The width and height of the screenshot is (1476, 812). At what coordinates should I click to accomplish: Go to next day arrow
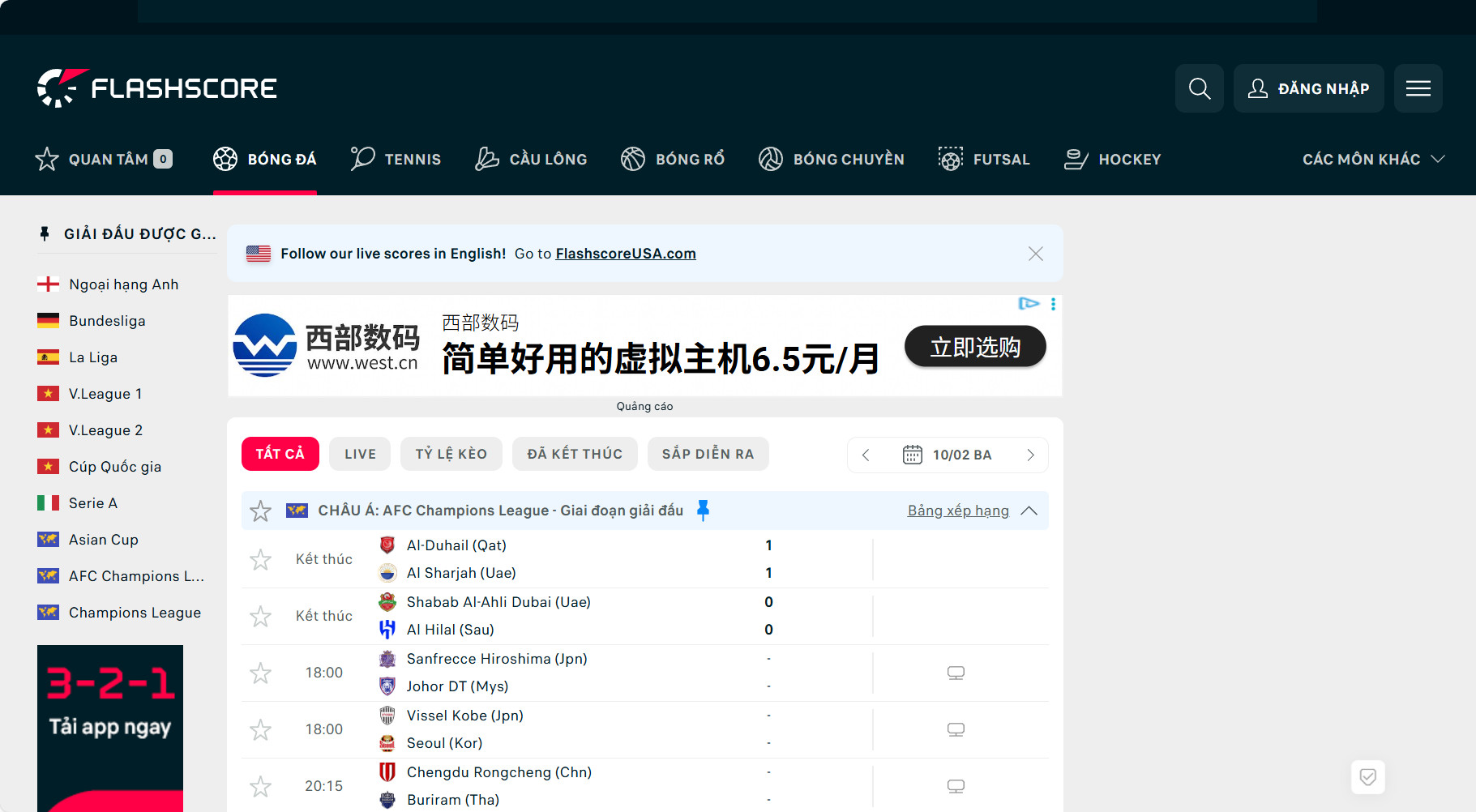[1030, 455]
